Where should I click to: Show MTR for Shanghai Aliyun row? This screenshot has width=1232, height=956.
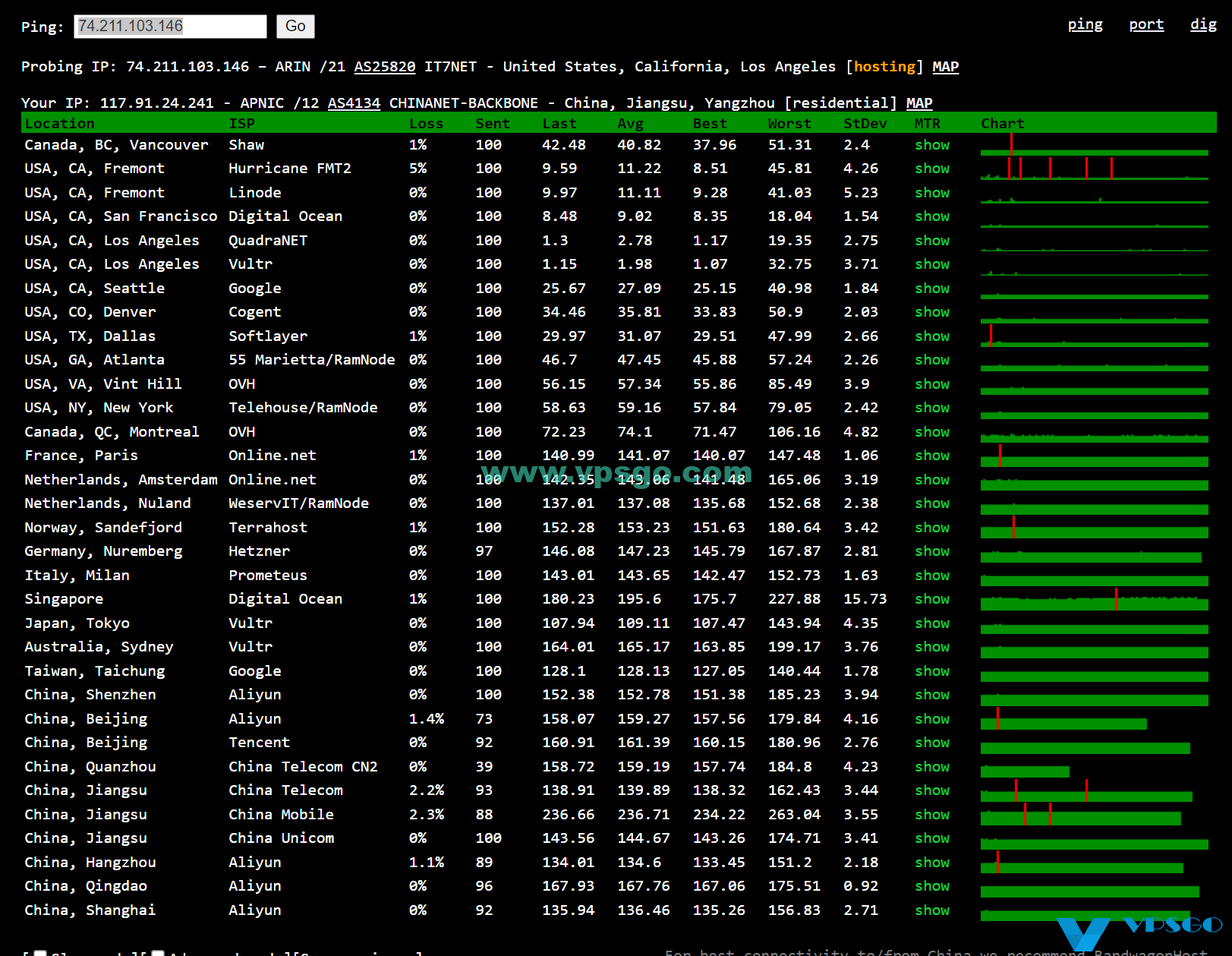(x=932, y=910)
